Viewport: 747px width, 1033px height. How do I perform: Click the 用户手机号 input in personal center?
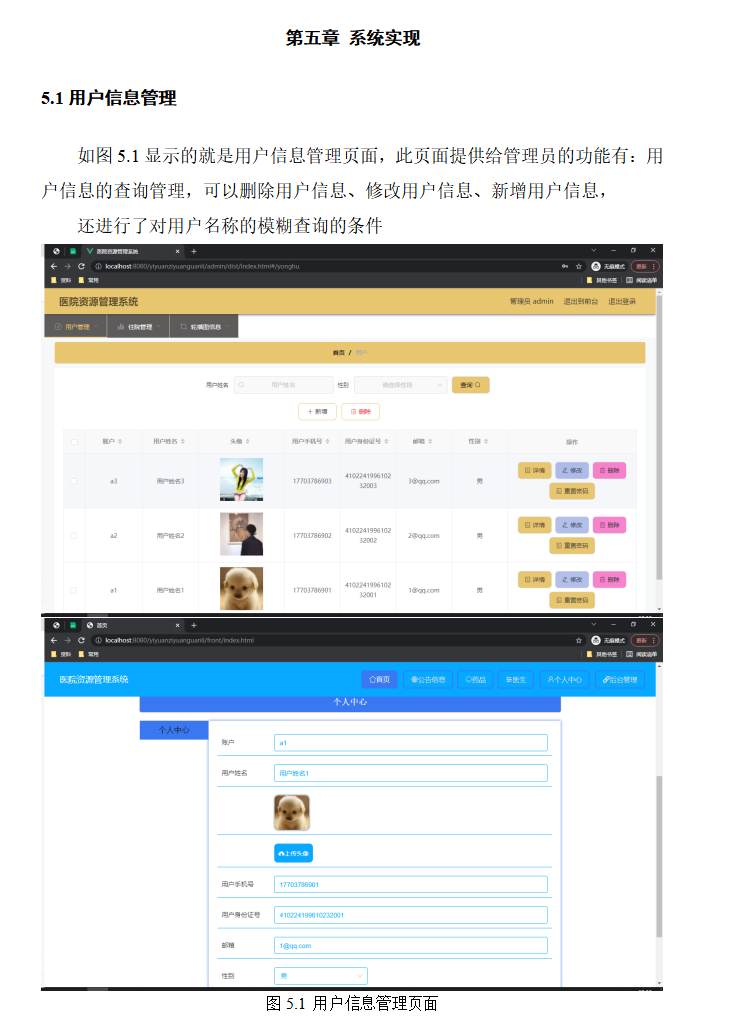coord(410,884)
